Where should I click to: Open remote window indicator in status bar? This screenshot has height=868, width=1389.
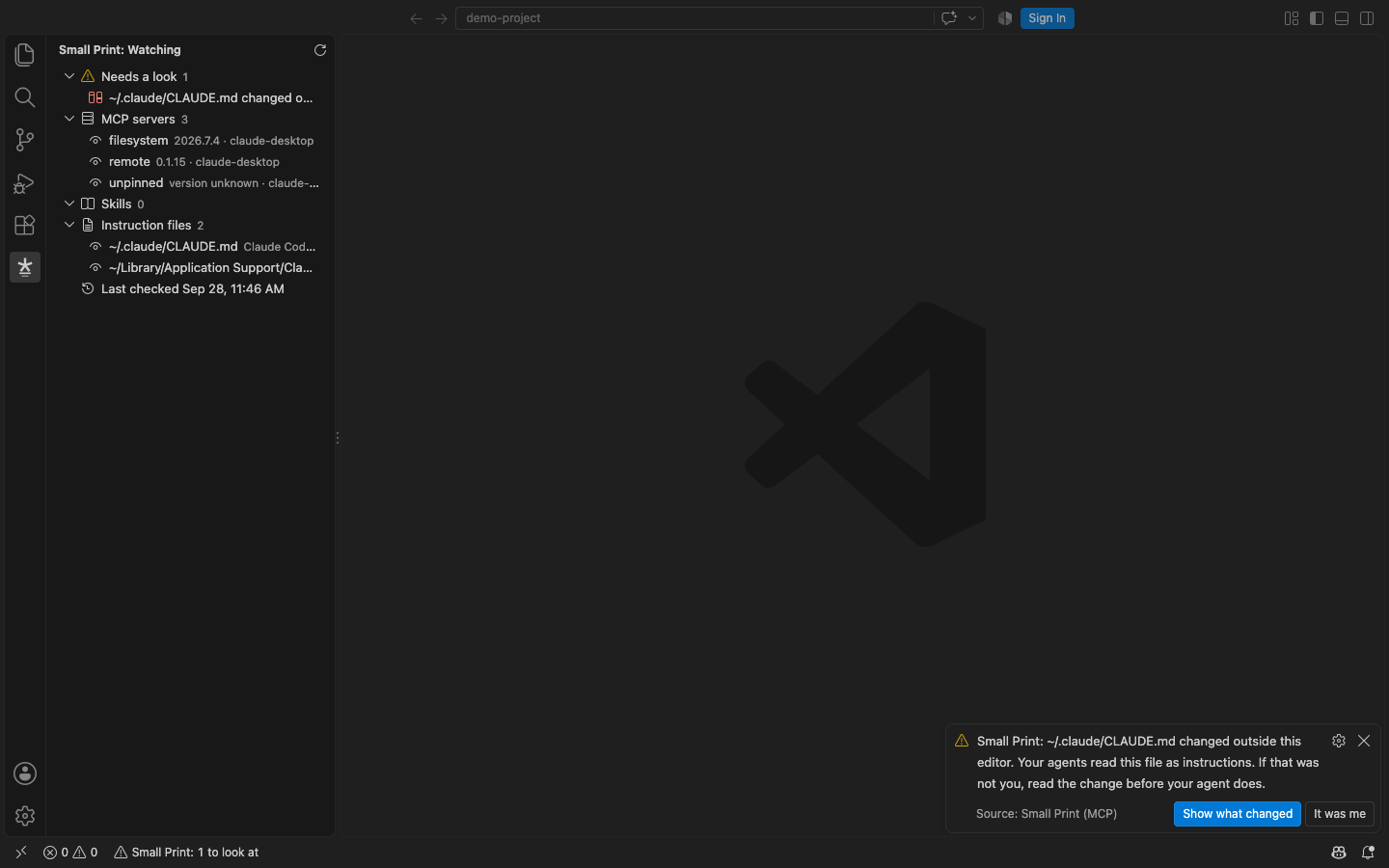21,853
